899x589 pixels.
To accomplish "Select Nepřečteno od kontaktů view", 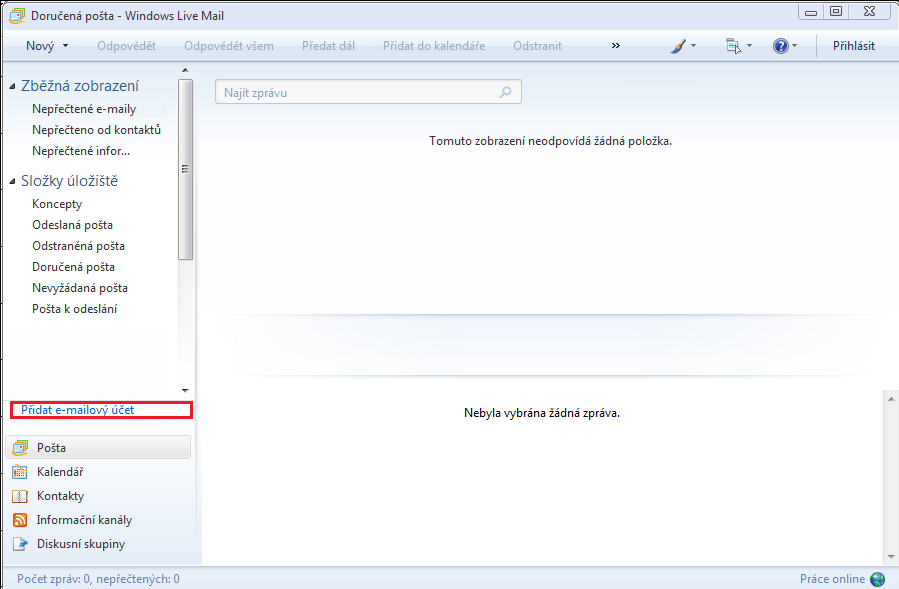I will pos(96,130).
